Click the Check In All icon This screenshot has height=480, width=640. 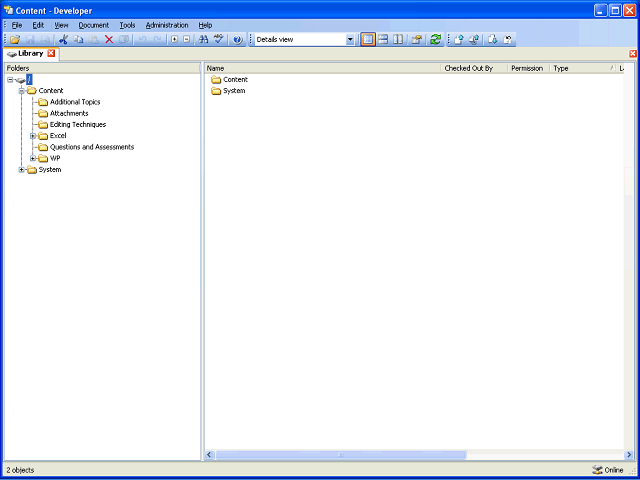474,40
